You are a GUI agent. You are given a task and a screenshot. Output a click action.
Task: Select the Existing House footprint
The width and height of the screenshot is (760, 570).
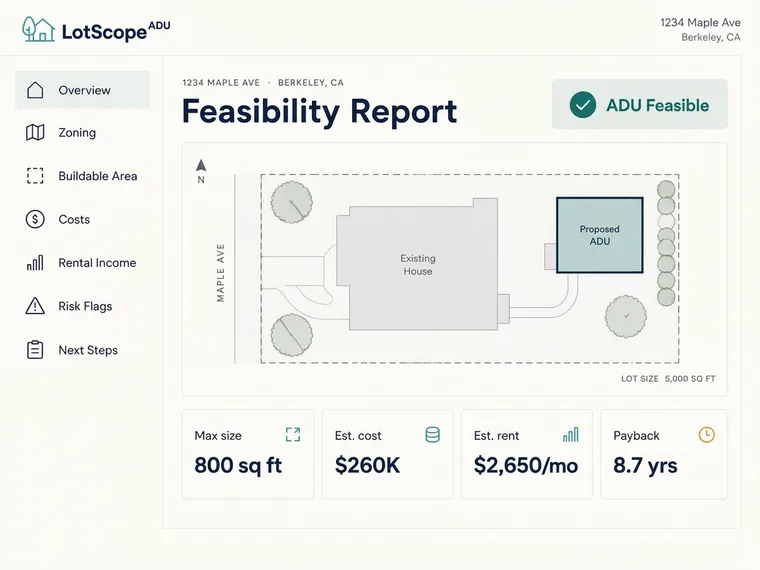point(418,265)
